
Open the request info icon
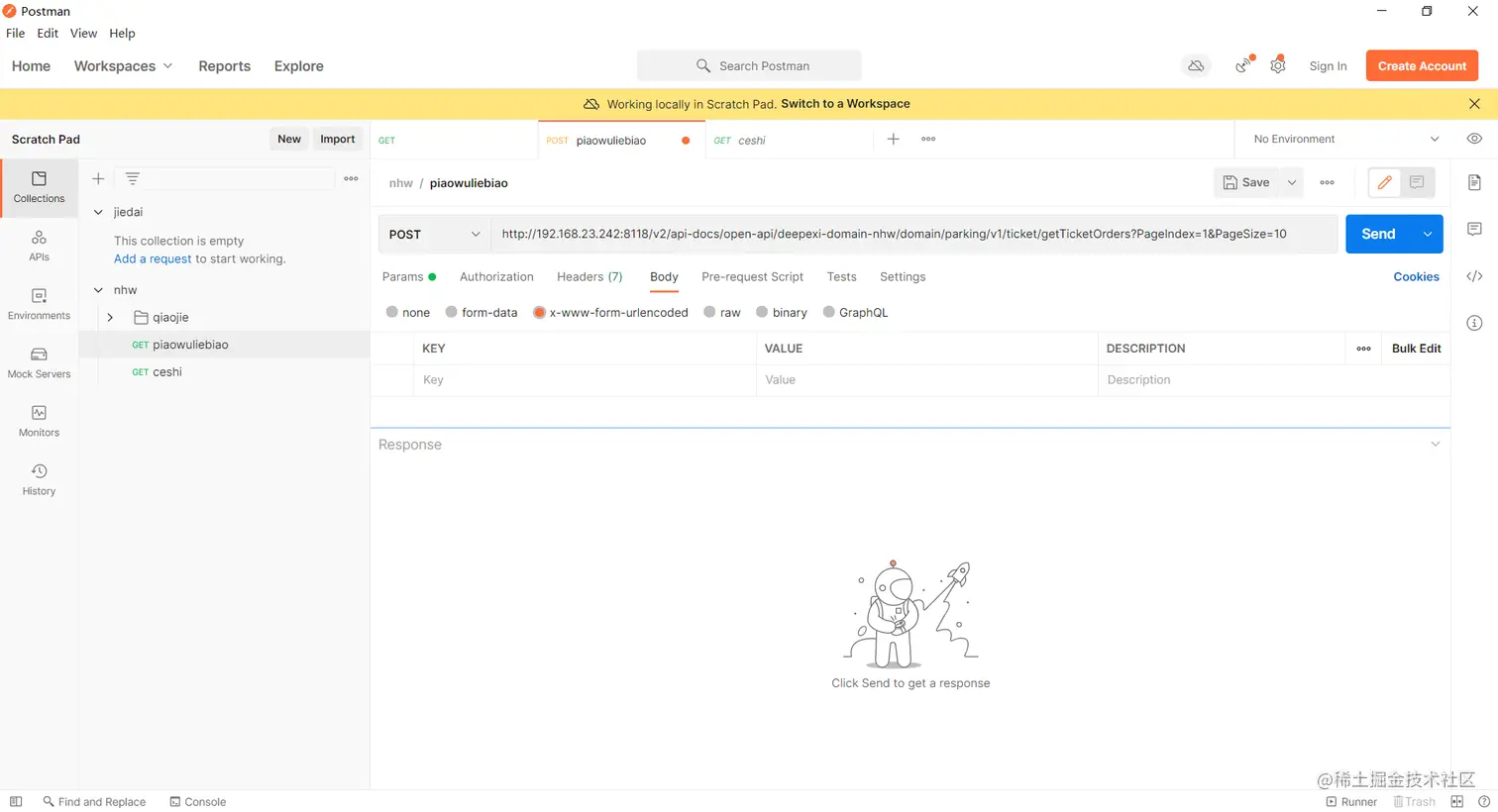1474,323
